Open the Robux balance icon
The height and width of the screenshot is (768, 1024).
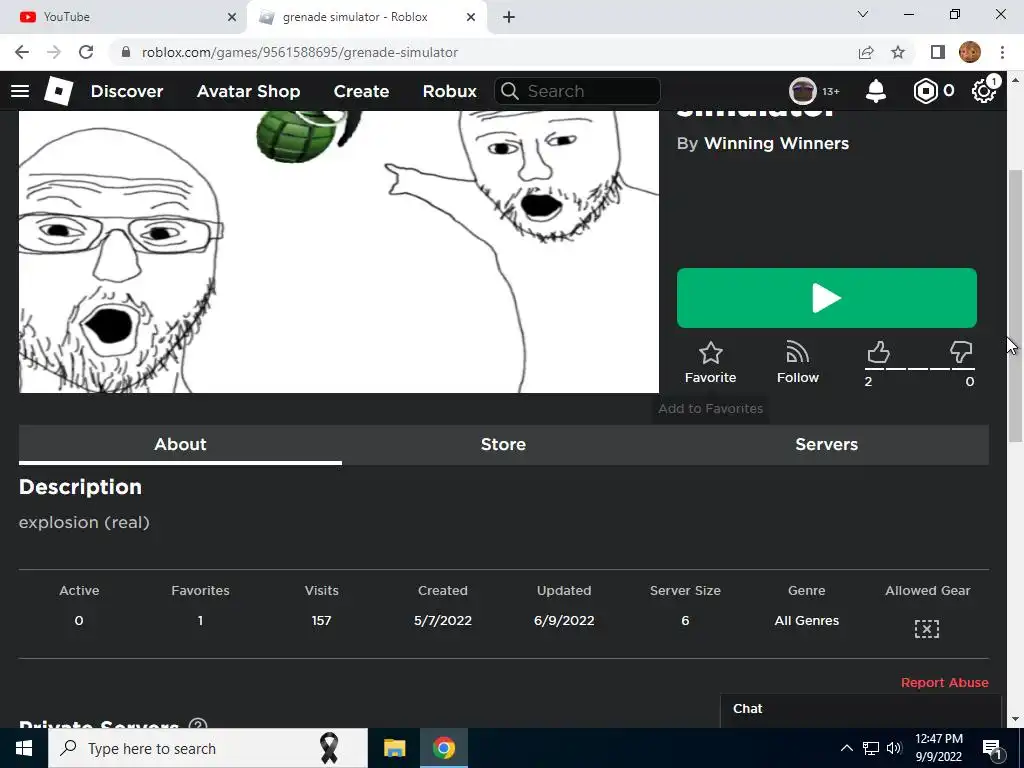point(925,91)
